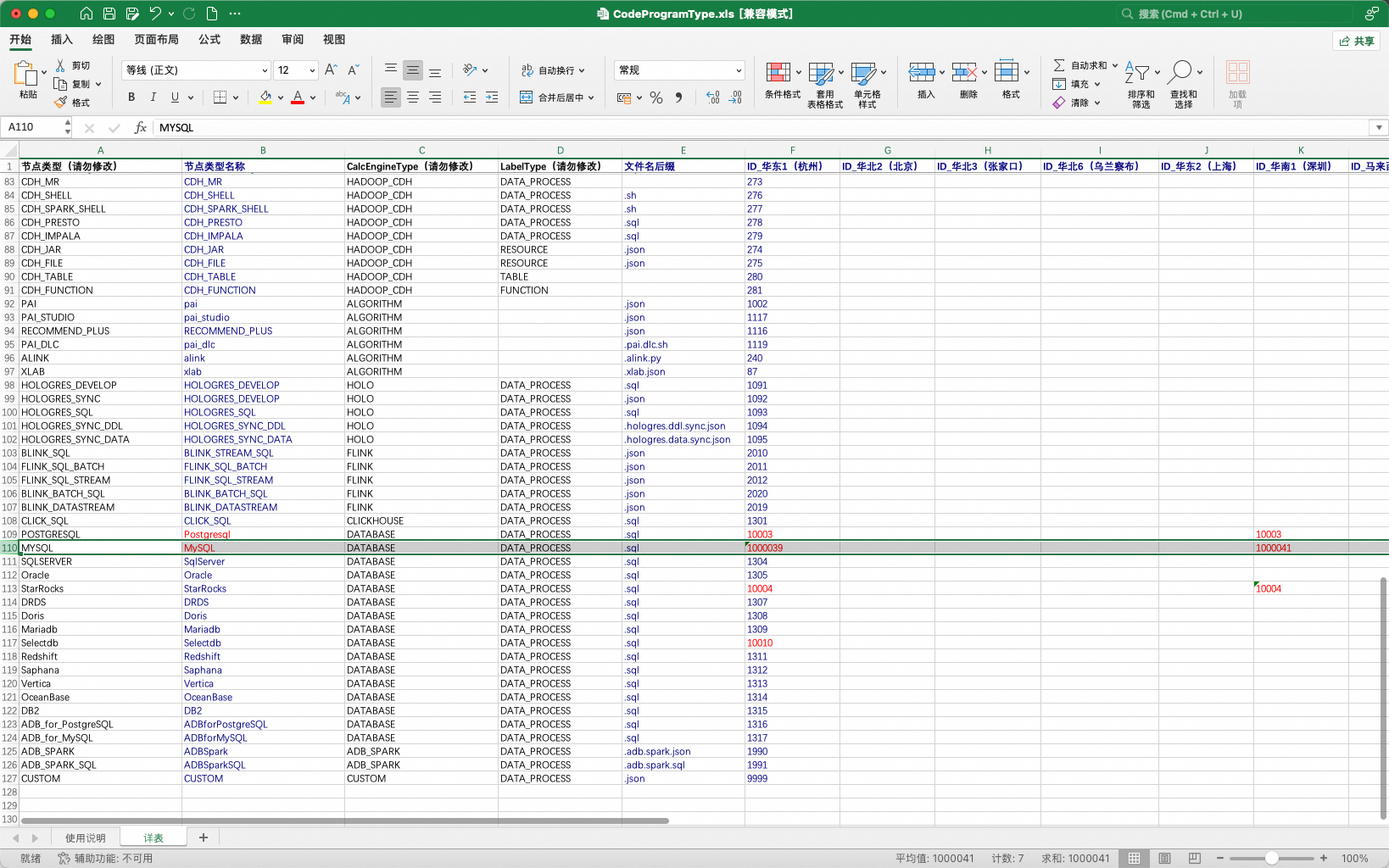Cut selection with the scissors icon

click(61, 65)
